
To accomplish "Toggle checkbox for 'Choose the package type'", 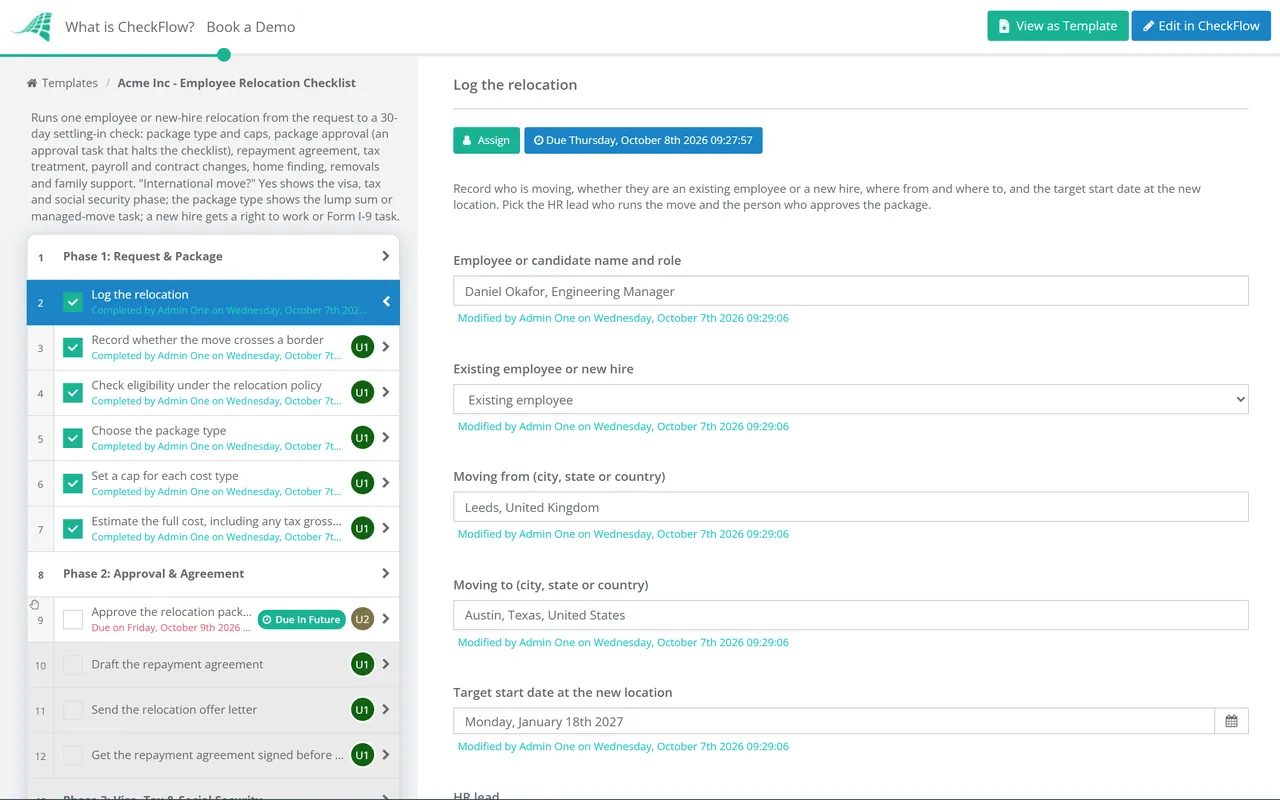I will 73,438.
